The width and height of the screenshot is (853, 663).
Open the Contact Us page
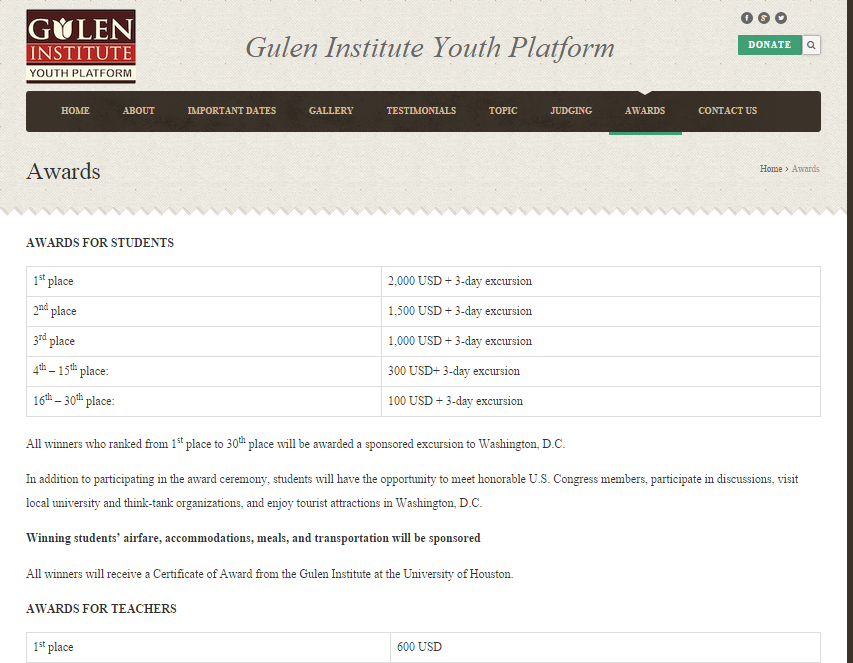click(x=727, y=111)
